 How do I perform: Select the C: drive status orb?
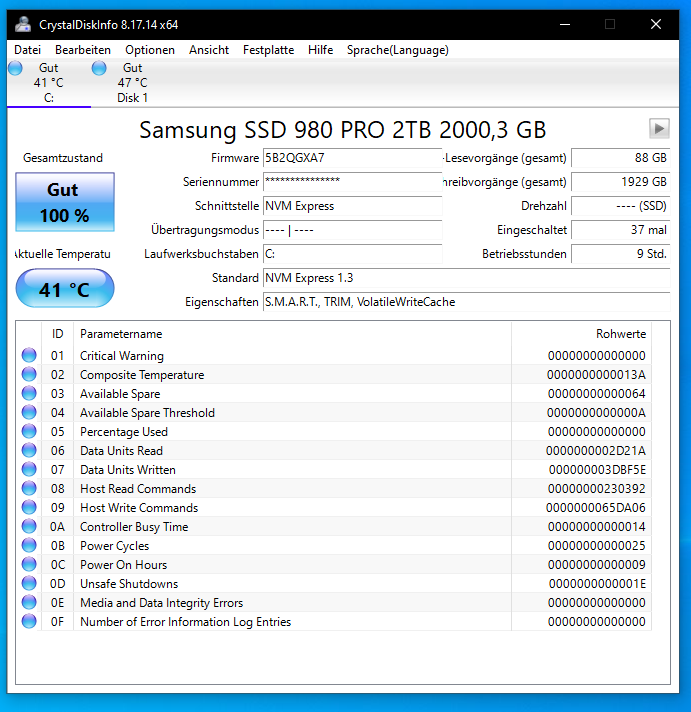pyautogui.click(x=15, y=68)
